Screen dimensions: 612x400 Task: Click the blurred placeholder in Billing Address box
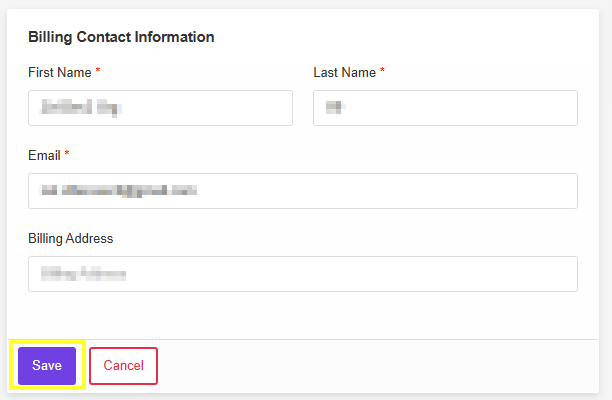(83, 274)
